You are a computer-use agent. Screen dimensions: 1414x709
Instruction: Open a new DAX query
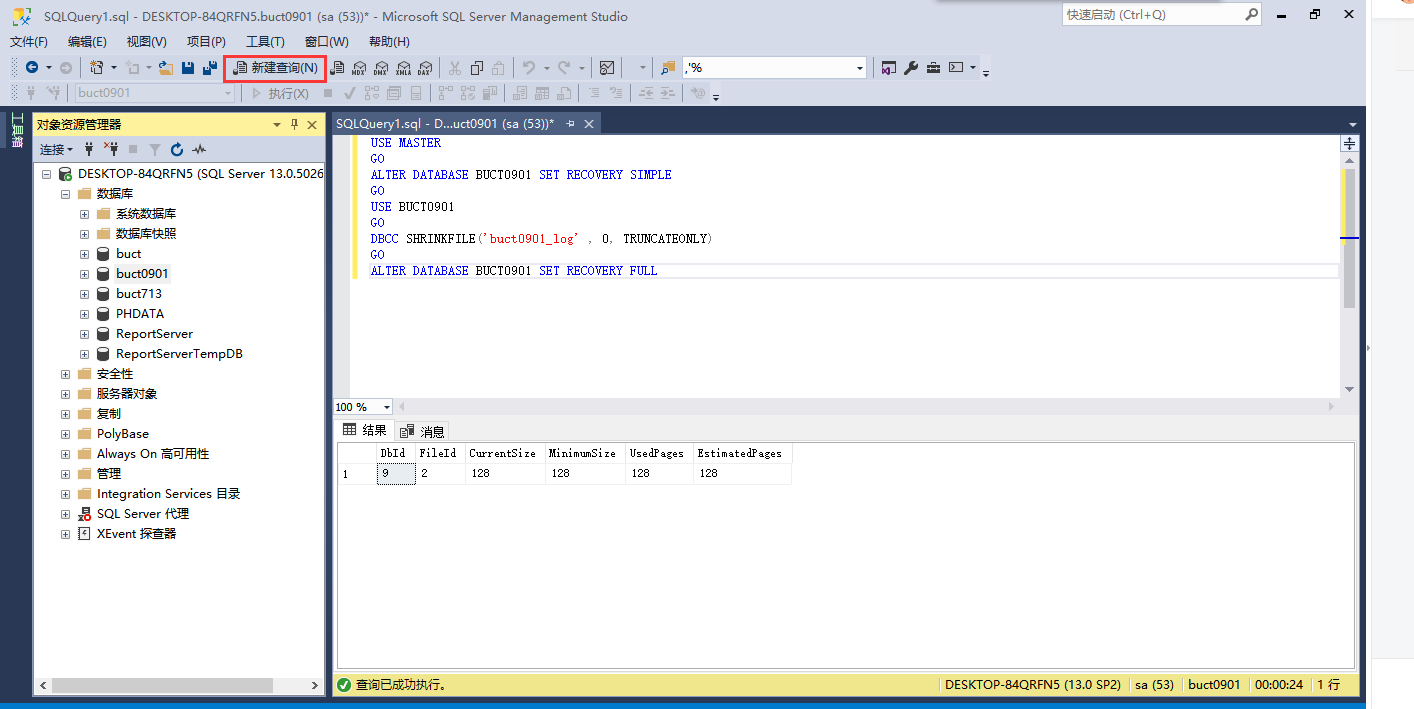(x=425, y=67)
